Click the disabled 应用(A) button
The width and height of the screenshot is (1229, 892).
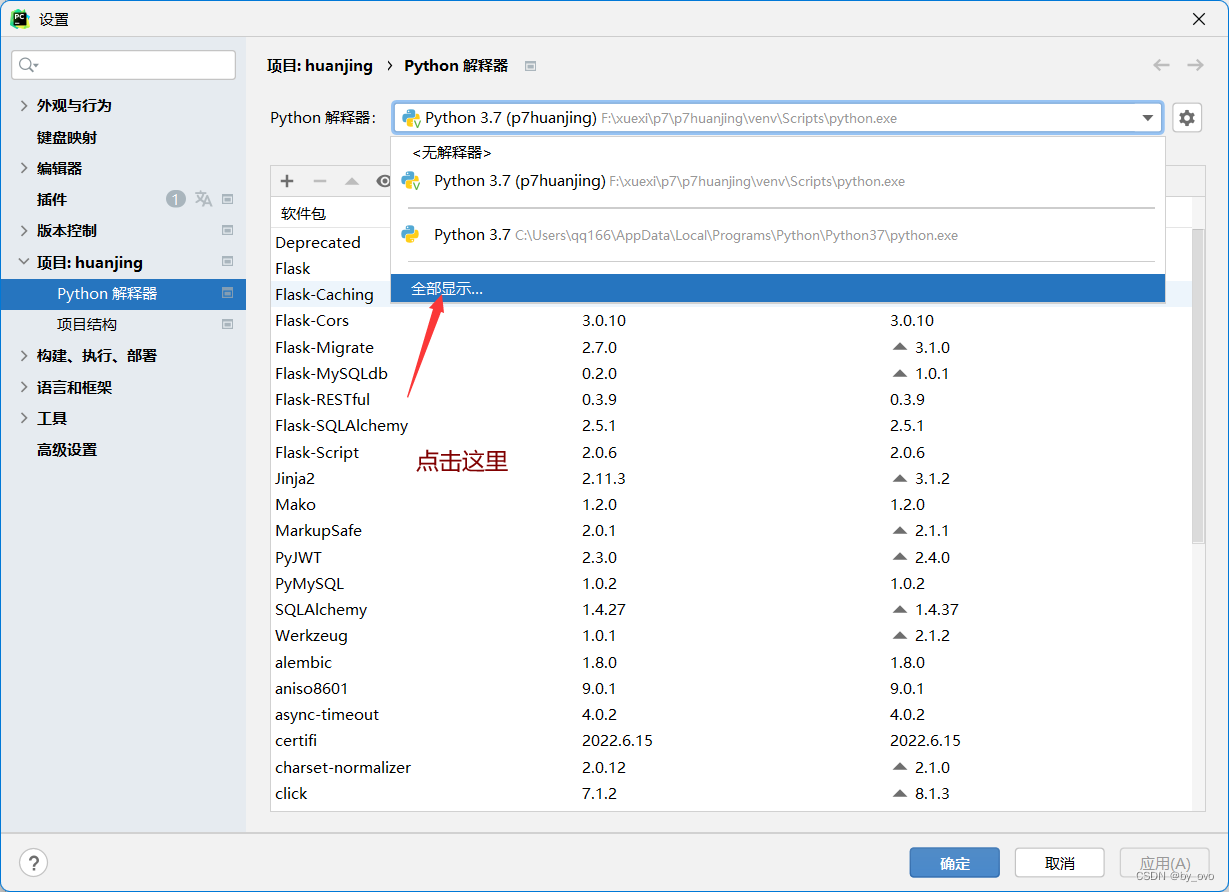[1165, 863]
